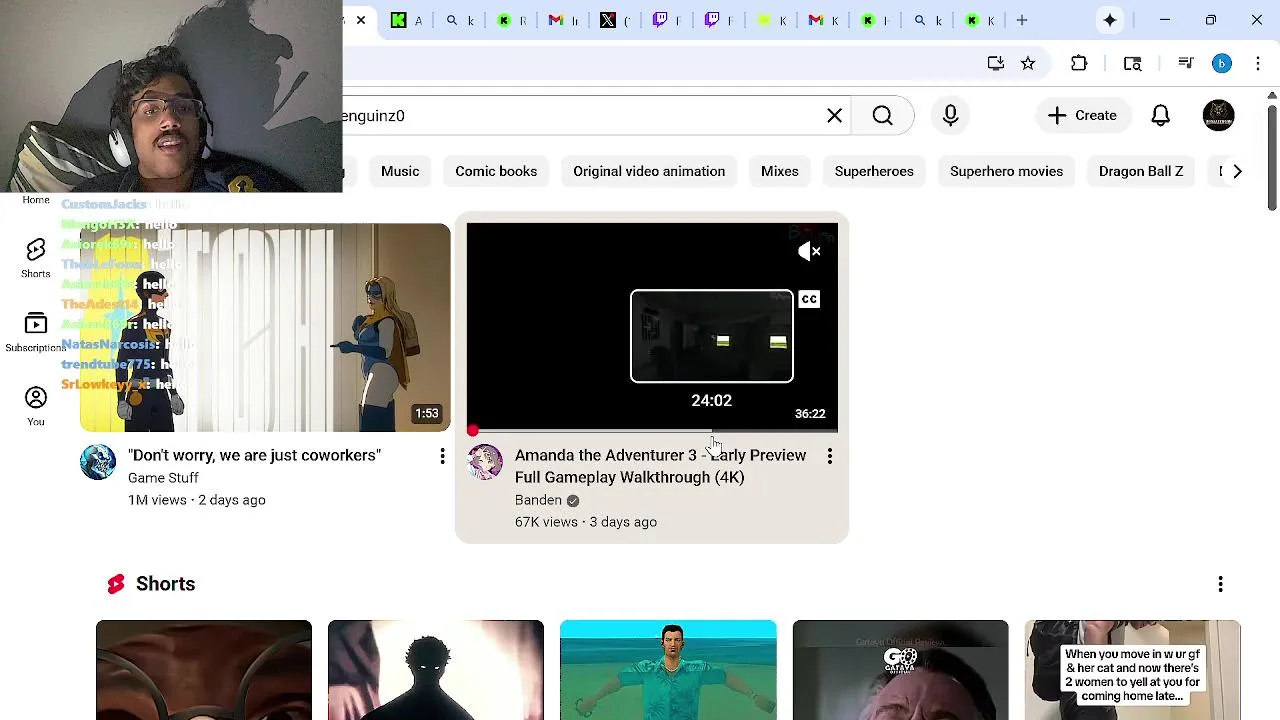This screenshot has height=720, width=1280.
Task: Open the media controls toolbar icon
Action: pyautogui.click(x=1186, y=63)
